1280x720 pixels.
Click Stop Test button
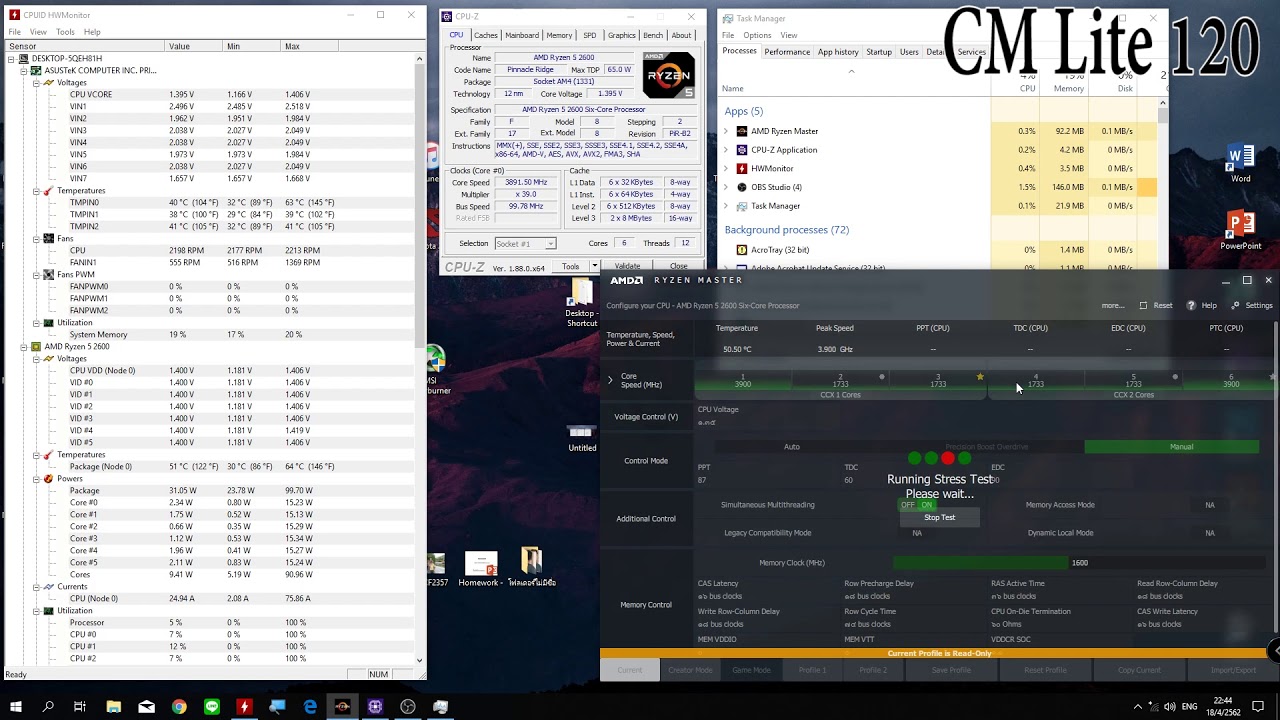pyautogui.click(x=940, y=517)
